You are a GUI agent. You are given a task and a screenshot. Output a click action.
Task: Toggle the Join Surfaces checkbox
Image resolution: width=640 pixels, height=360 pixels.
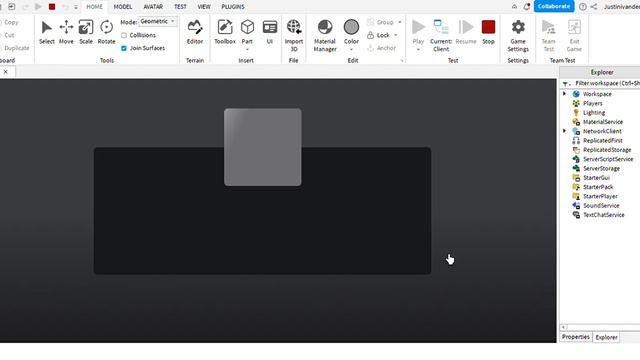124,48
